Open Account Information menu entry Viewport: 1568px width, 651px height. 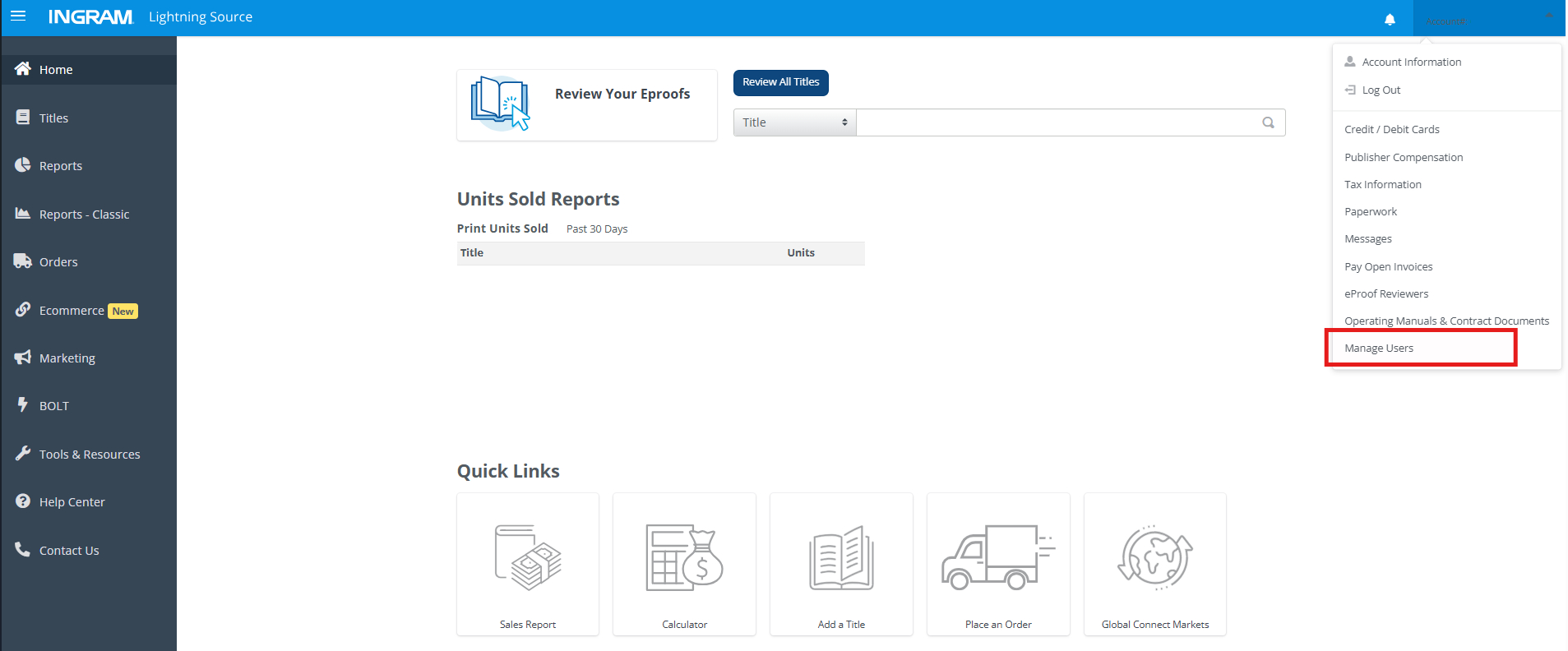[x=1411, y=62]
